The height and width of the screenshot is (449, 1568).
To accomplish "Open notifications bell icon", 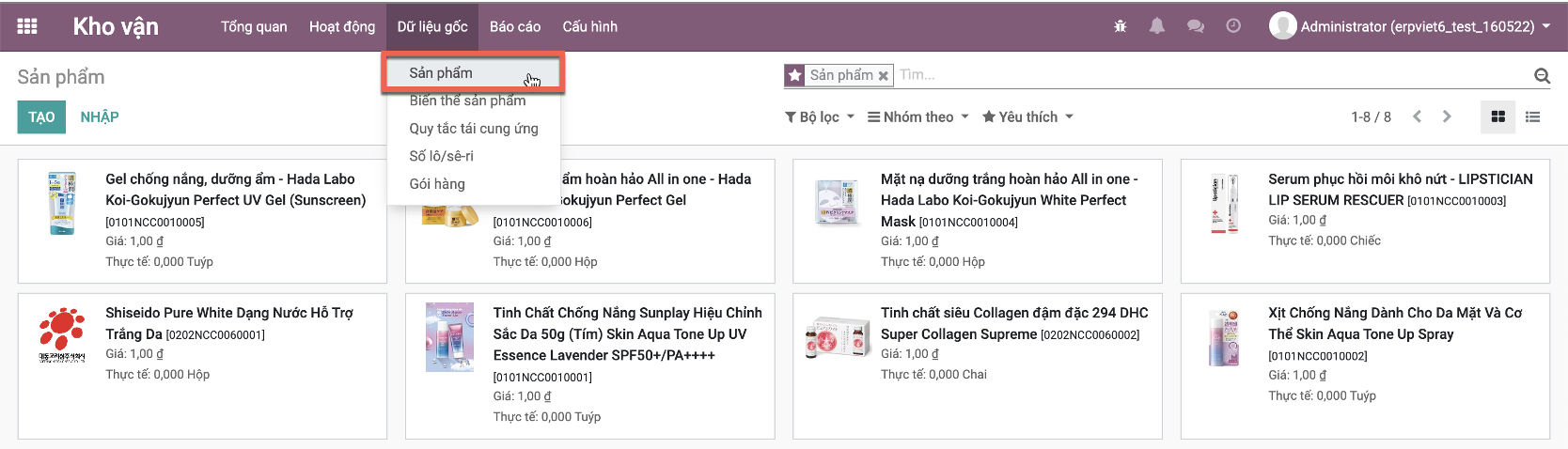I will coord(1157,26).
